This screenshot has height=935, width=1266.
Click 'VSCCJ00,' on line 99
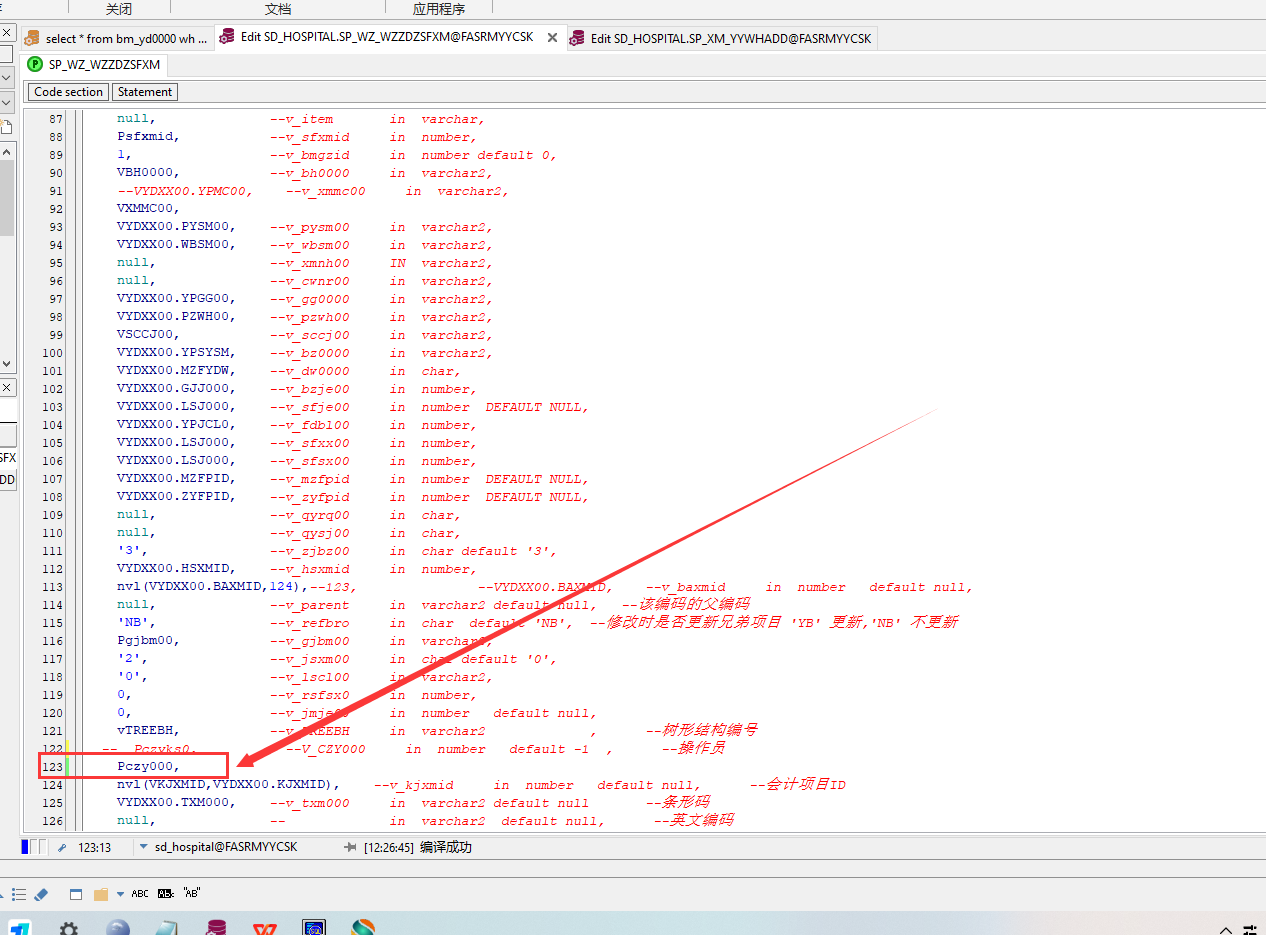pos(149,335)
